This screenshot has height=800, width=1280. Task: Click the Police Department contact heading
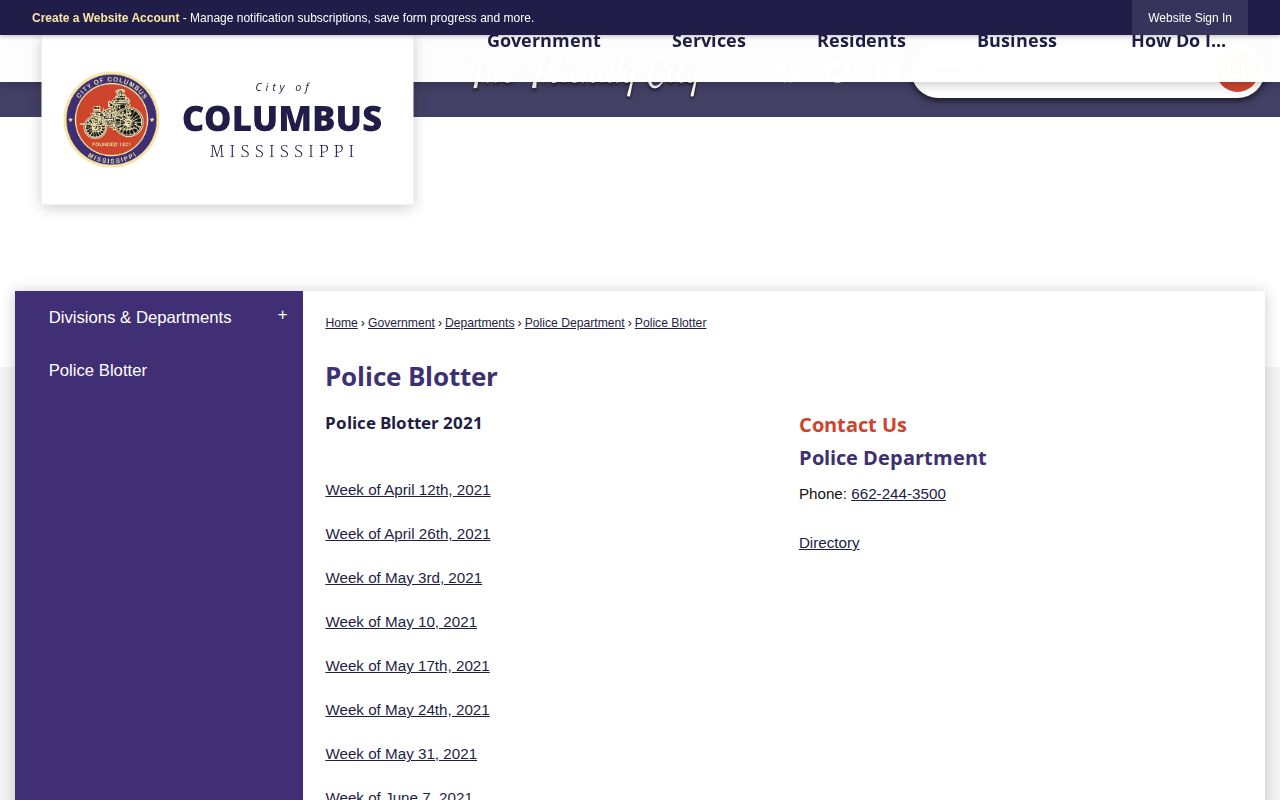pos(893,458)
